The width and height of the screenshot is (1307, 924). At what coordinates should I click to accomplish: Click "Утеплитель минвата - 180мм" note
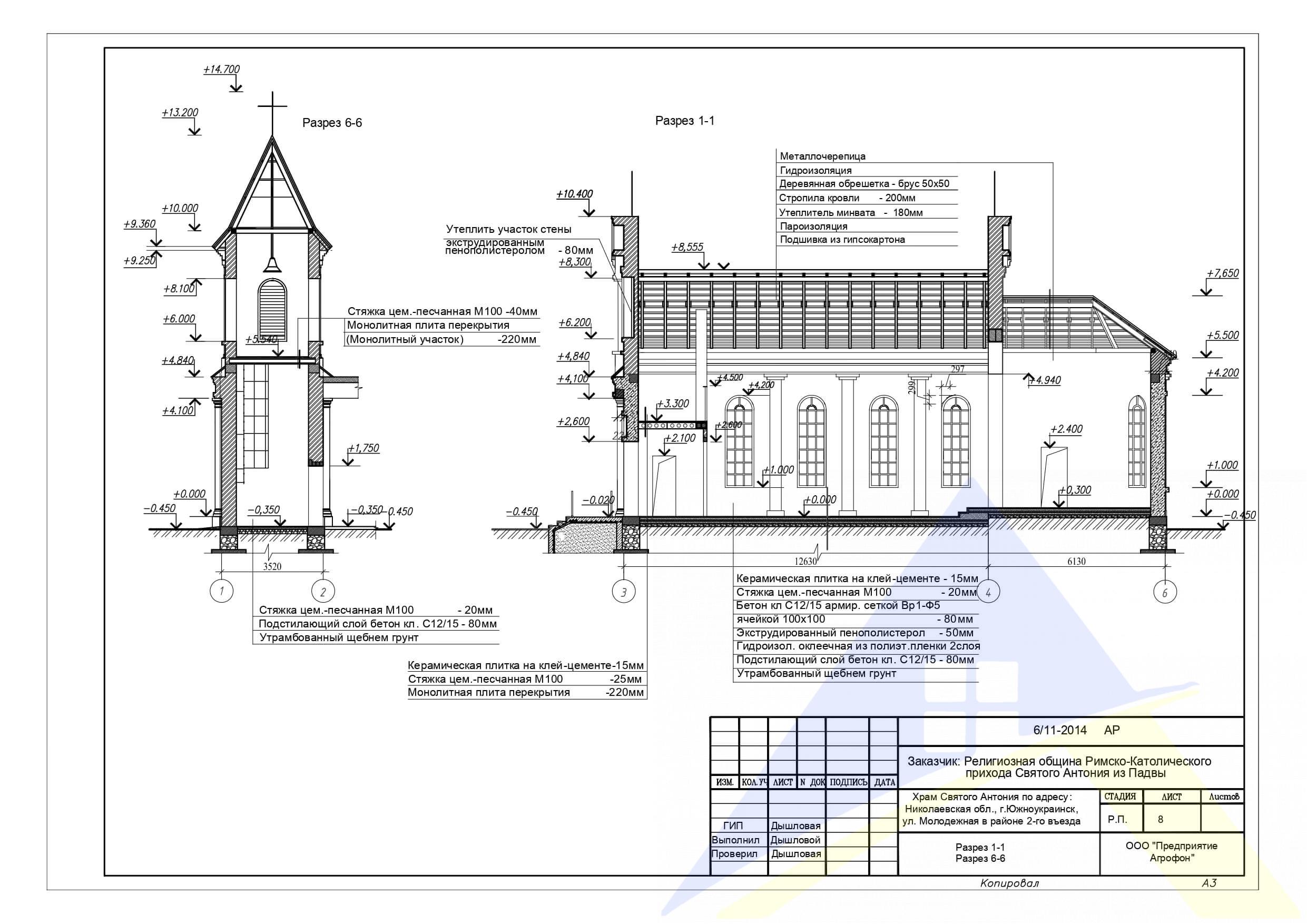click(851, 213)
